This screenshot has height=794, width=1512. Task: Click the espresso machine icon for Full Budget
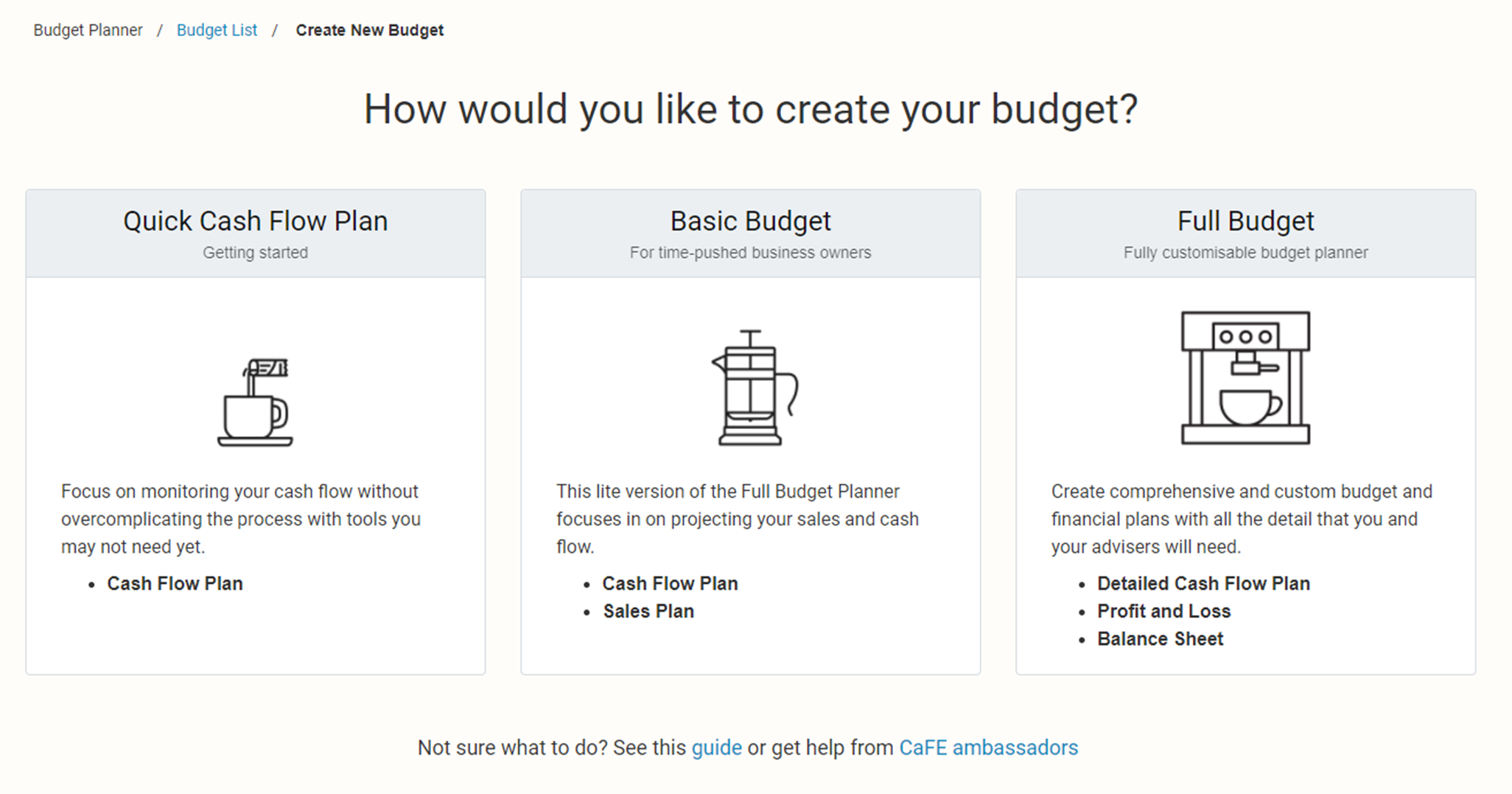click(x=1245, y=377)
